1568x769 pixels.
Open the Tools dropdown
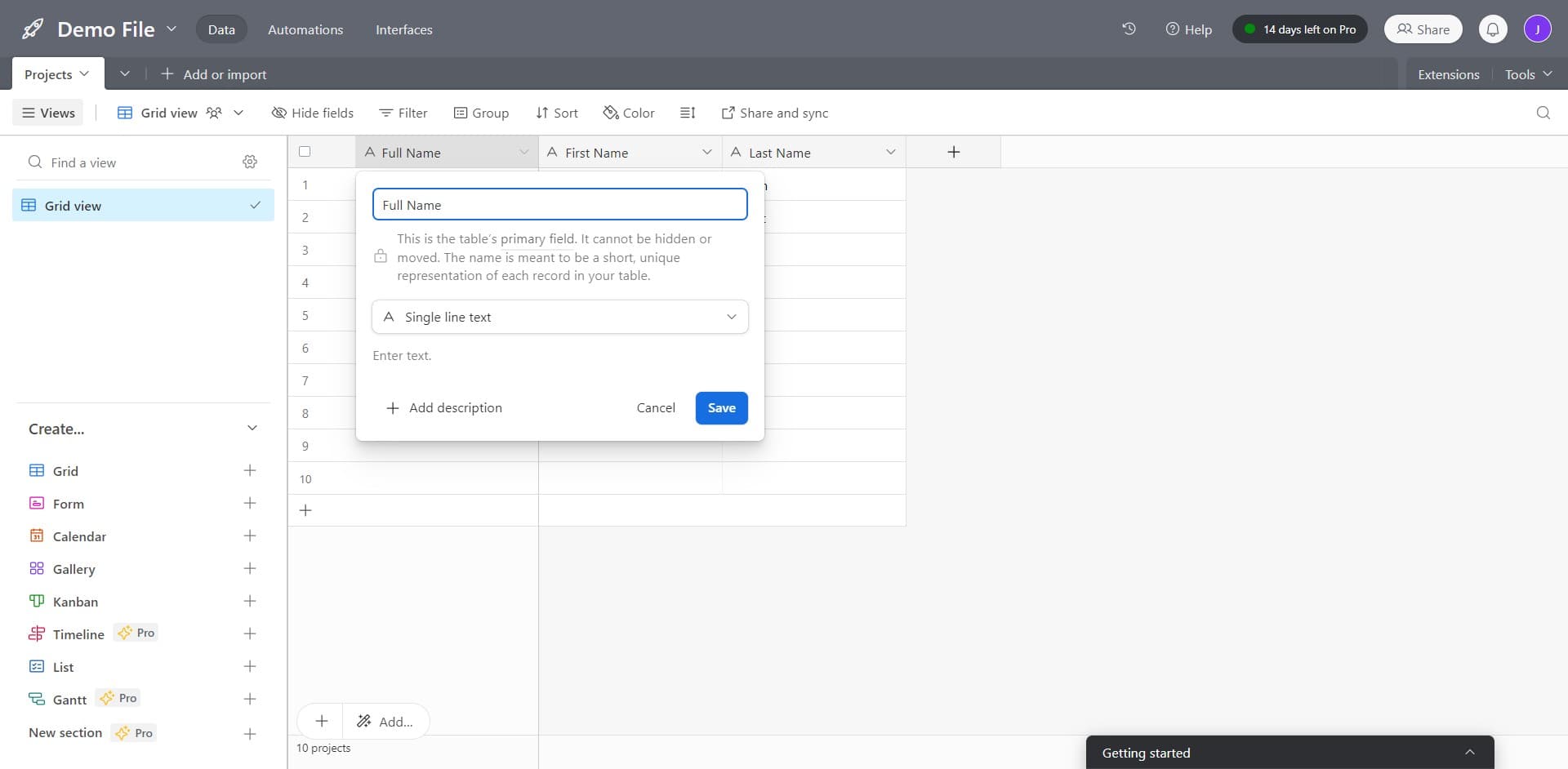coord(1526,73)
